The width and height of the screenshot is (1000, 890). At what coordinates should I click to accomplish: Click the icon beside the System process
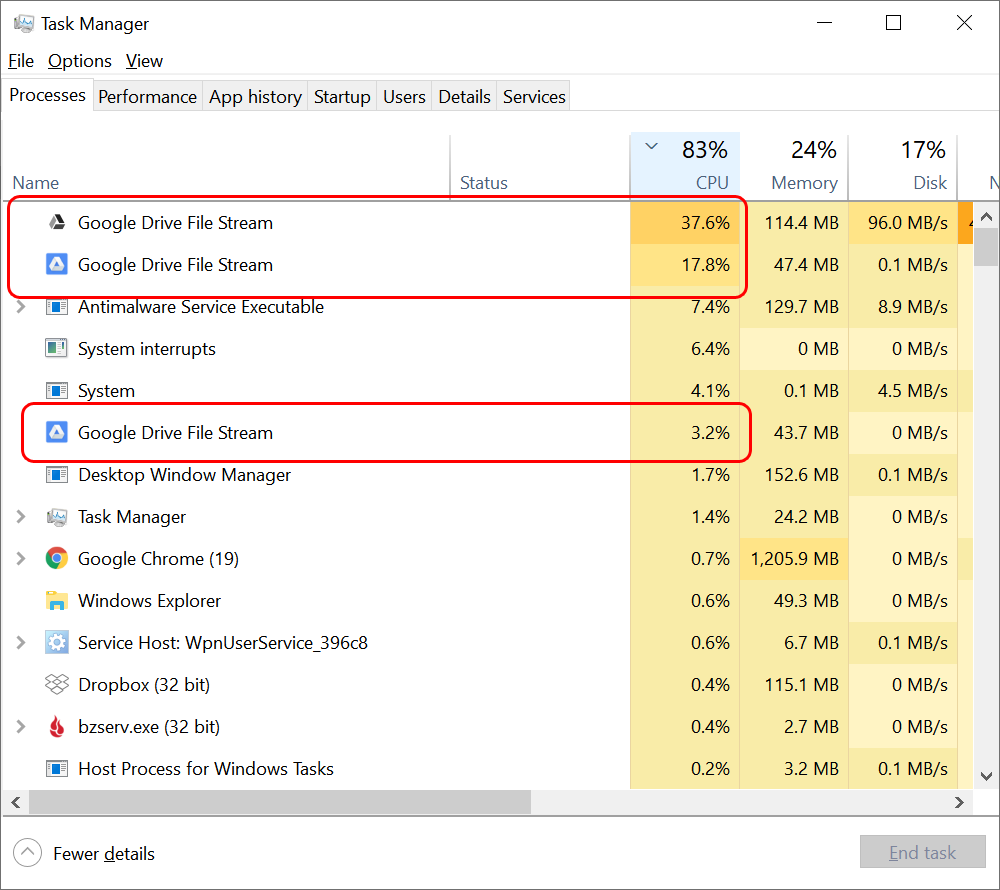57,390
